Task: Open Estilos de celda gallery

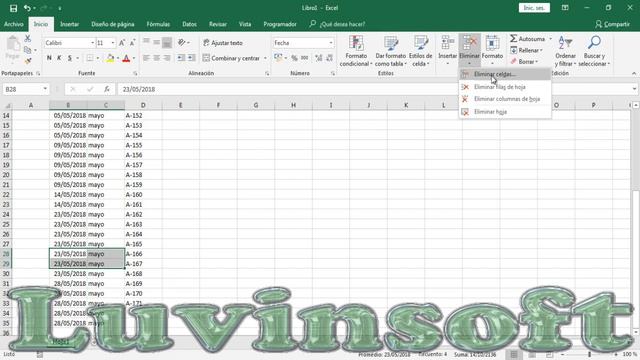Action: click(420, 51)
